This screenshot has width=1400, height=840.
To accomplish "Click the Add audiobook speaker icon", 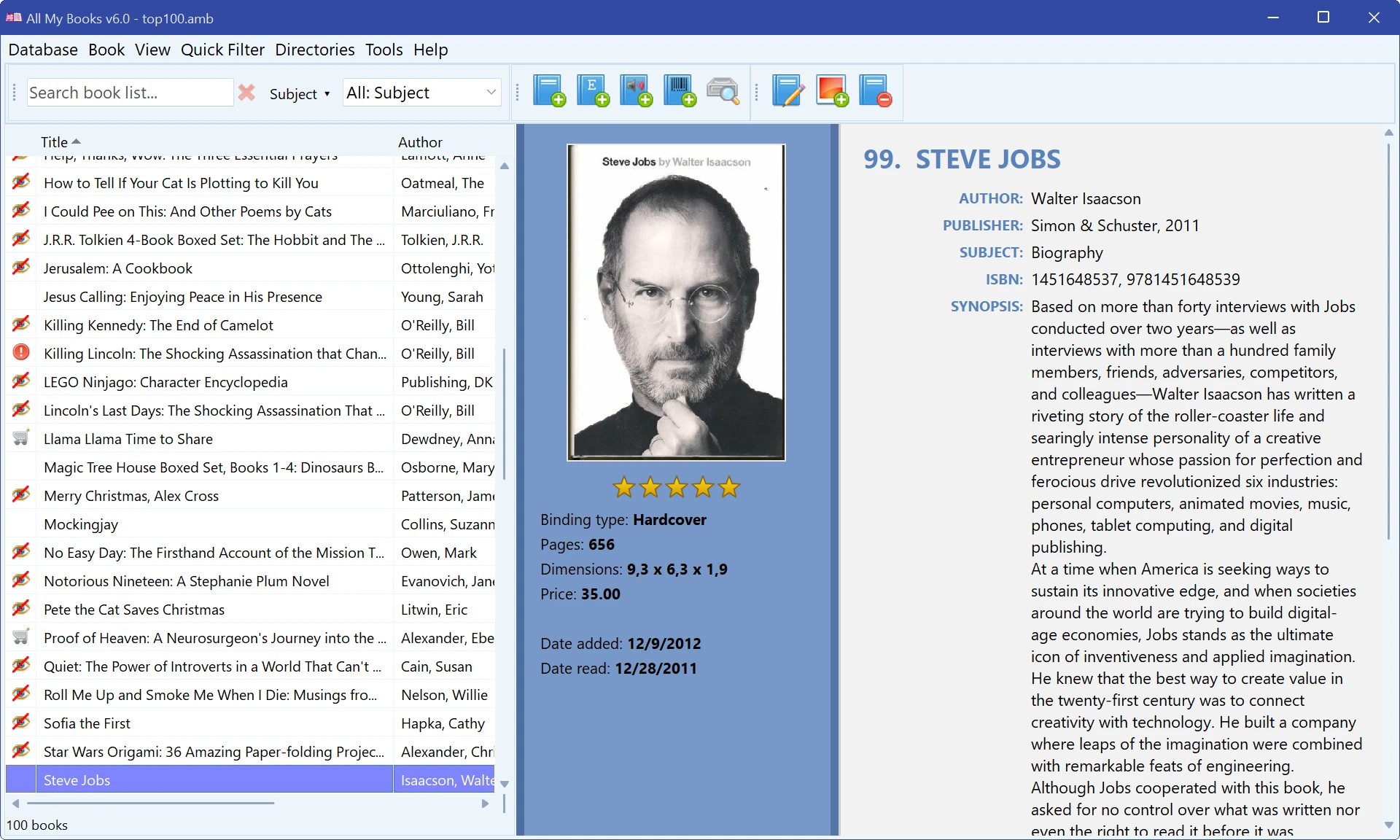I will [x=637, y=92].
